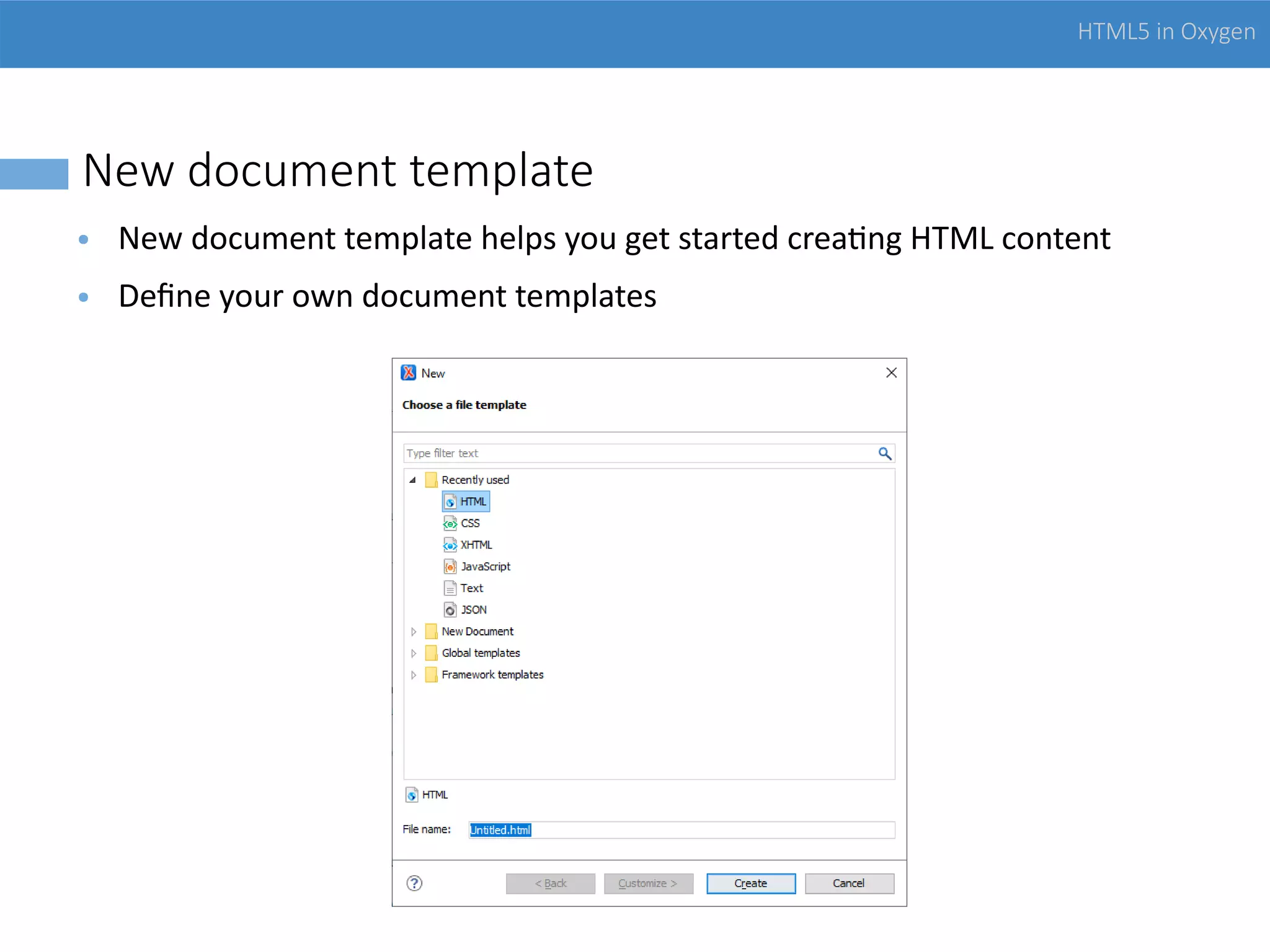This screenshot has width=1270, height=952.
Task: Select the JSON template entry
Action: (x=466, y=610)
